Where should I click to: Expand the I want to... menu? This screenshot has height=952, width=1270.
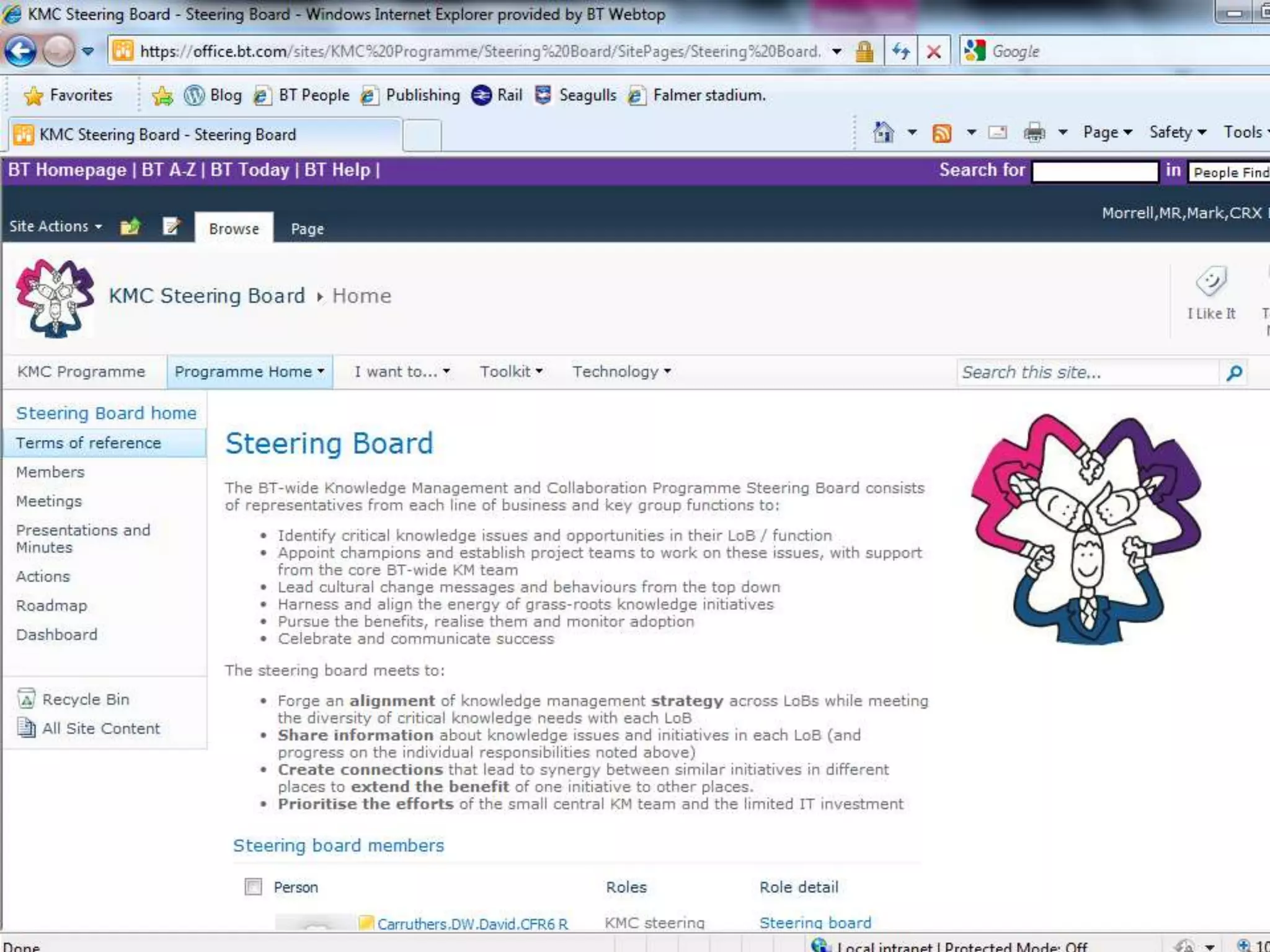[x=402, y=372]
